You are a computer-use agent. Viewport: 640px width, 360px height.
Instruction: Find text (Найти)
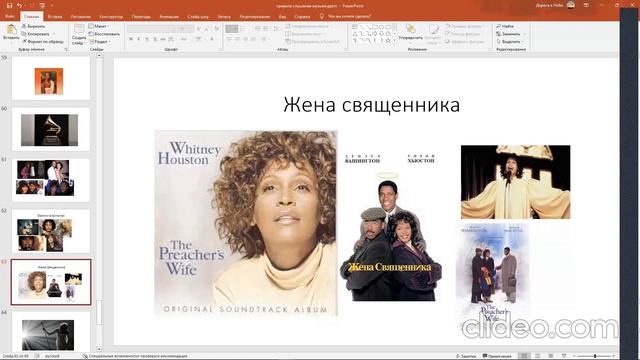click(505, 26)
